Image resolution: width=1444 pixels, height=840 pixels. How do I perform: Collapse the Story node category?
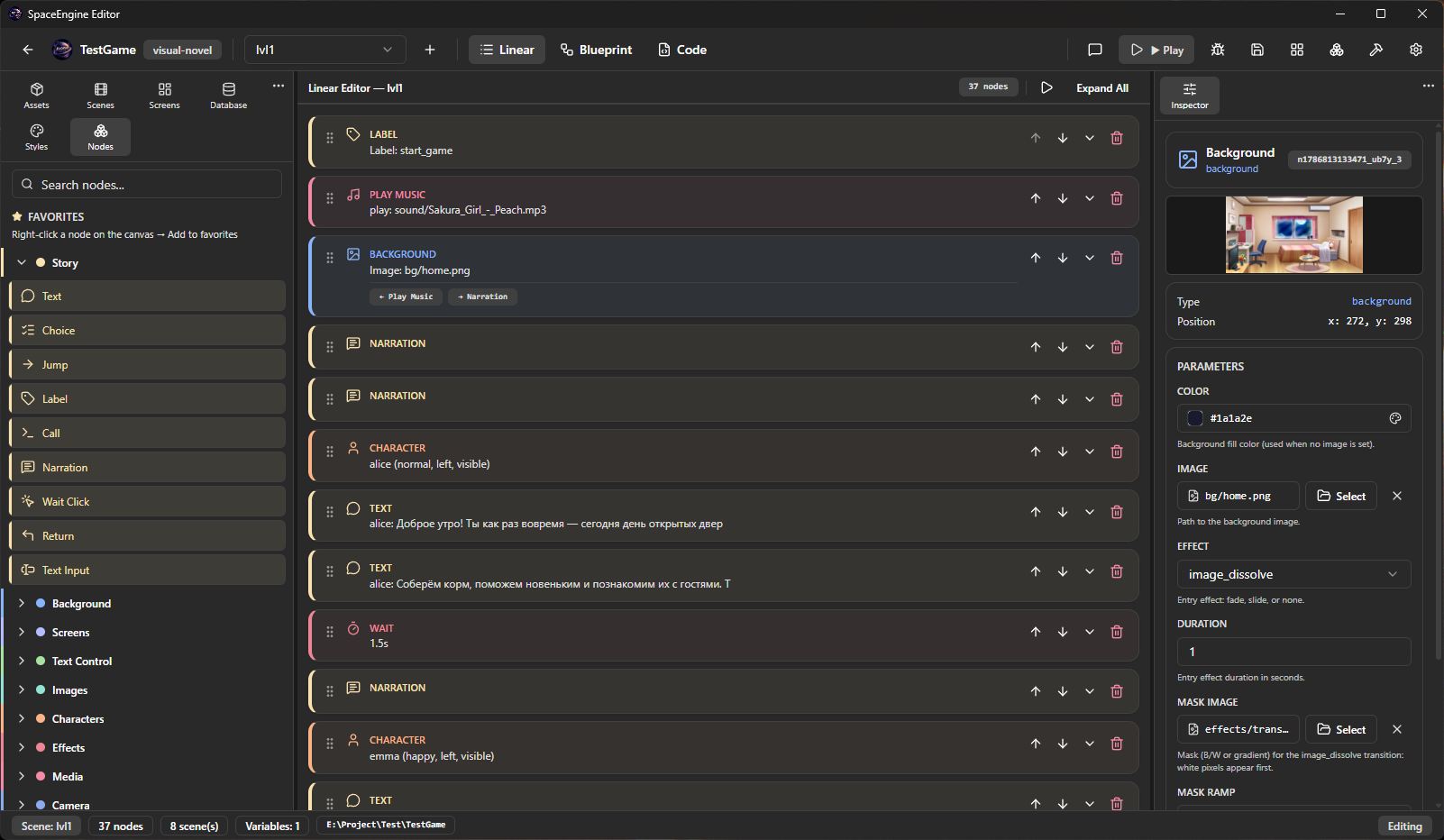pos(22,263)
